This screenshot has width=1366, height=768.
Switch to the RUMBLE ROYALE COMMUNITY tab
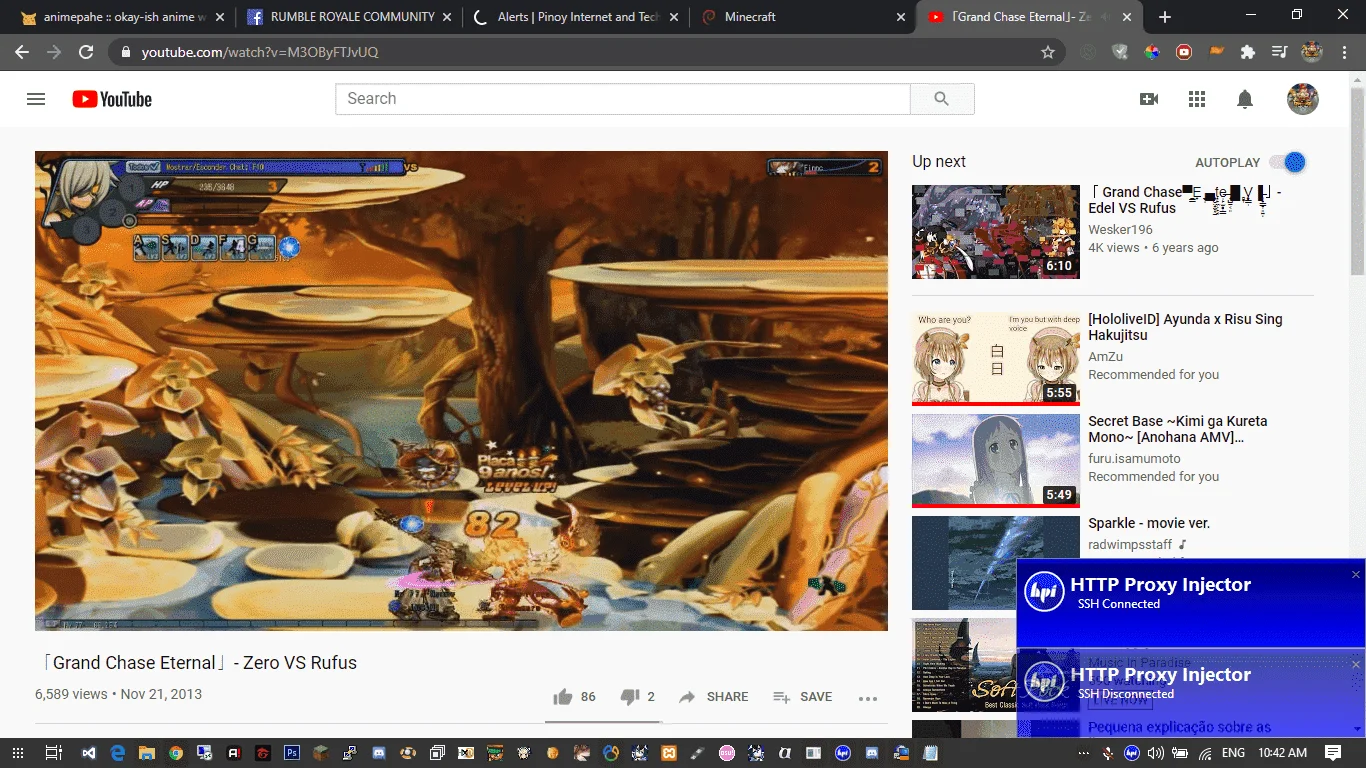pyautogui.click(x=352, y=17)
